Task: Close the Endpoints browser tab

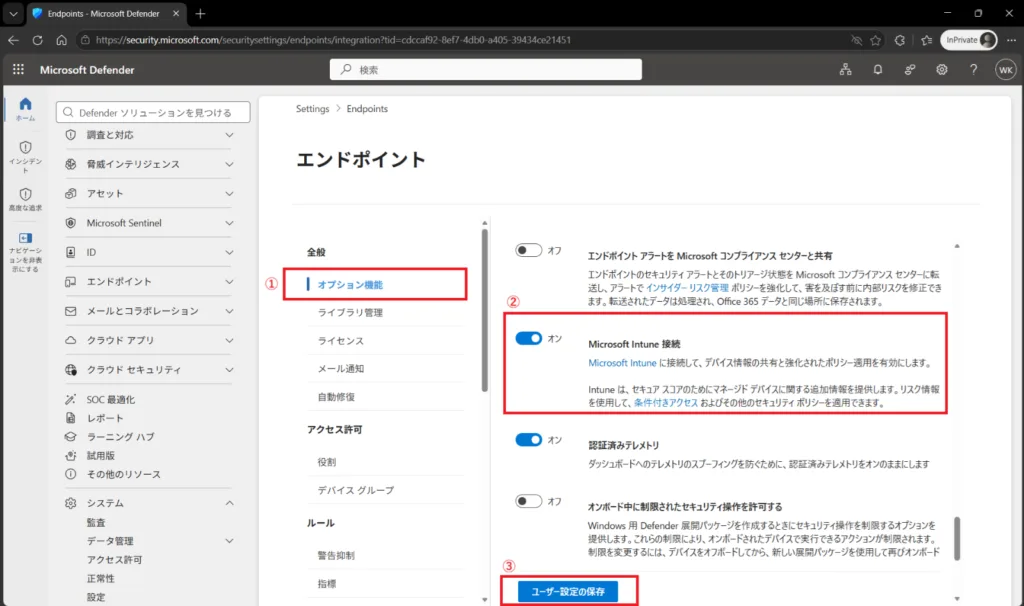Action: [x=176, y=14]
